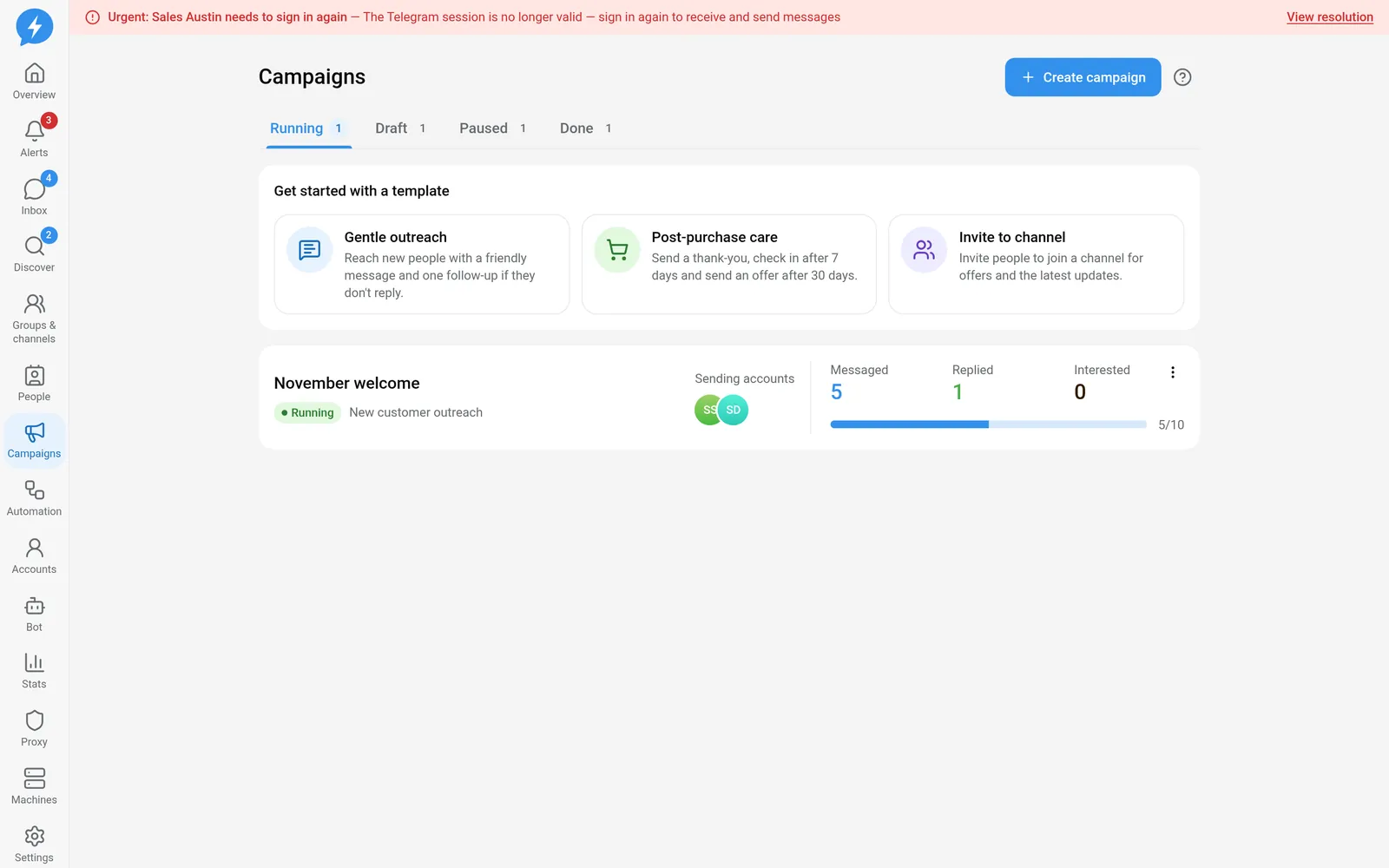Click the Messaged count 5
Image resolution: width=1389 pixels, height=868 pixels.
(836, 392)
